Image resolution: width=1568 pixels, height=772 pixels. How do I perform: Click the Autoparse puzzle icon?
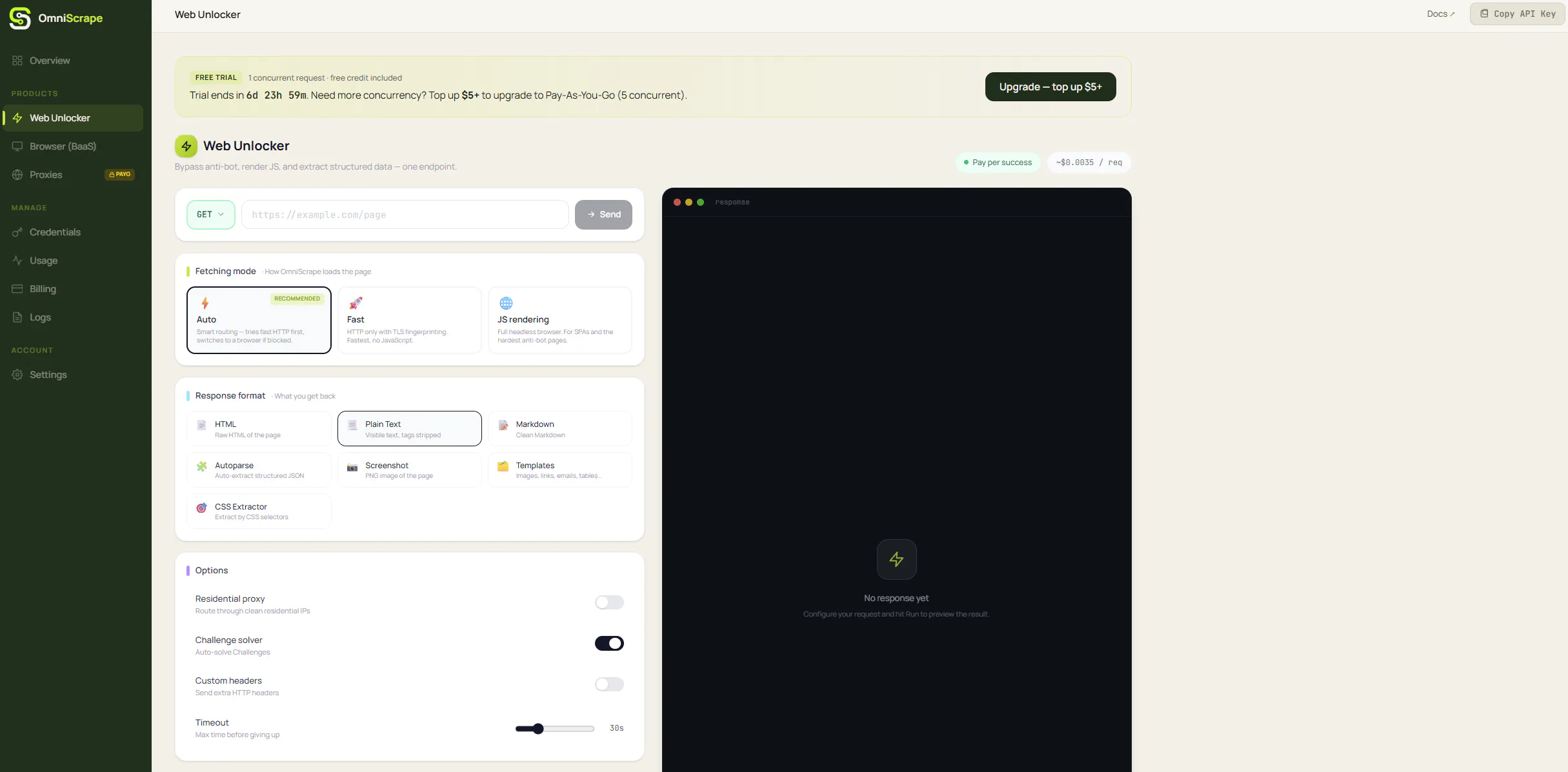coord(202,466)
